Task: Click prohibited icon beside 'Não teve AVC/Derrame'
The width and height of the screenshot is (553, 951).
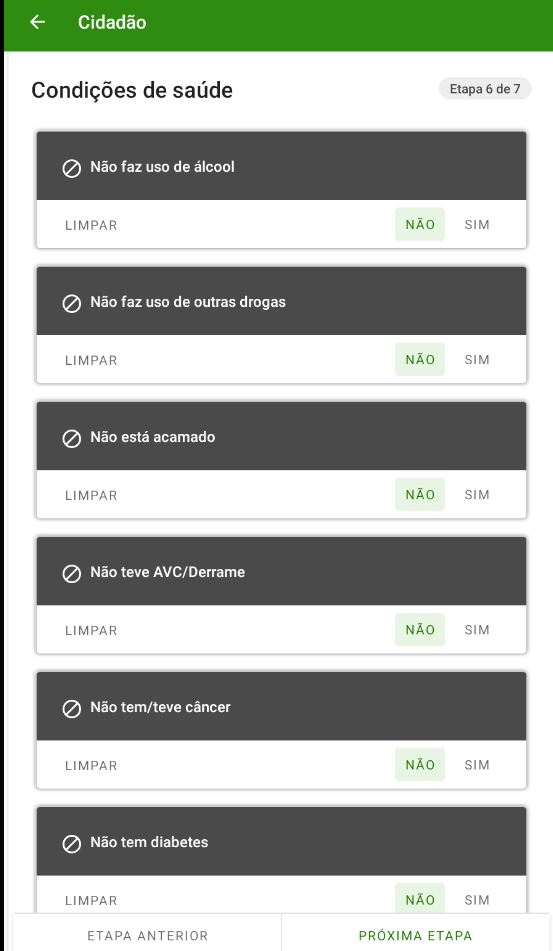Action: (x=72, y=574)
